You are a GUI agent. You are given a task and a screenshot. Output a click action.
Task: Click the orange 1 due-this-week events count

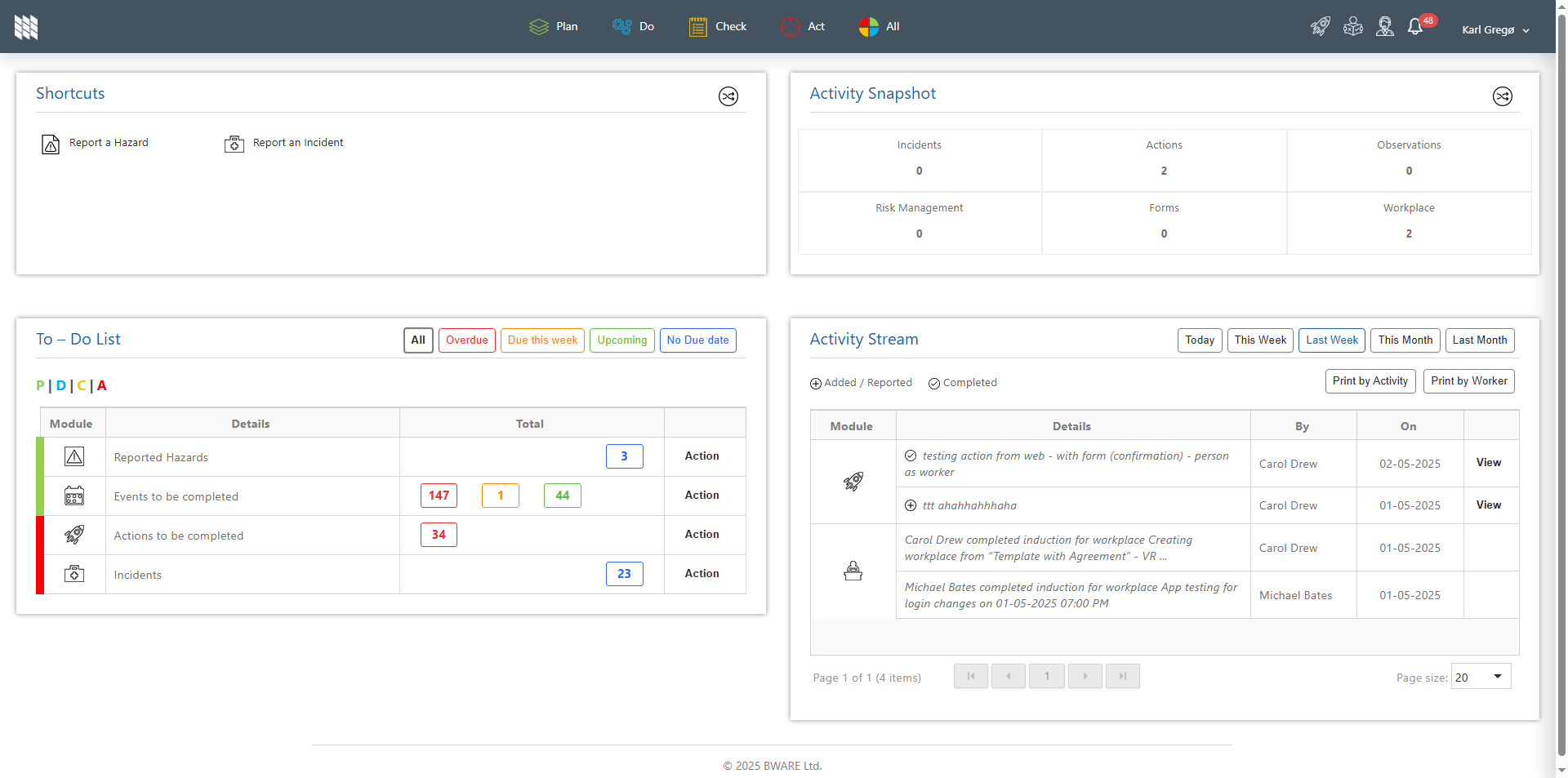pos(501,496)
